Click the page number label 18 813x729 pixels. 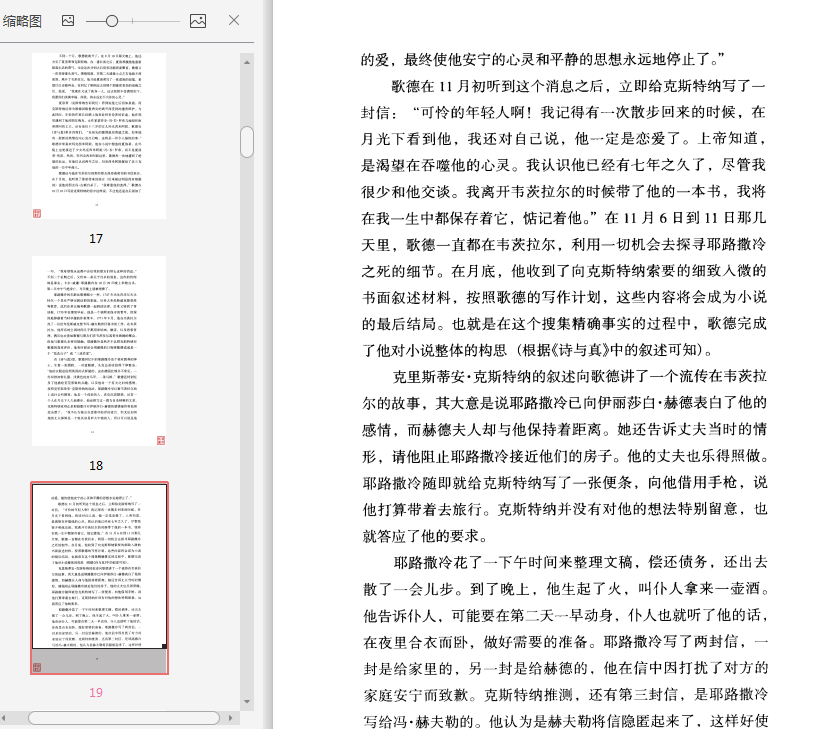96,466
